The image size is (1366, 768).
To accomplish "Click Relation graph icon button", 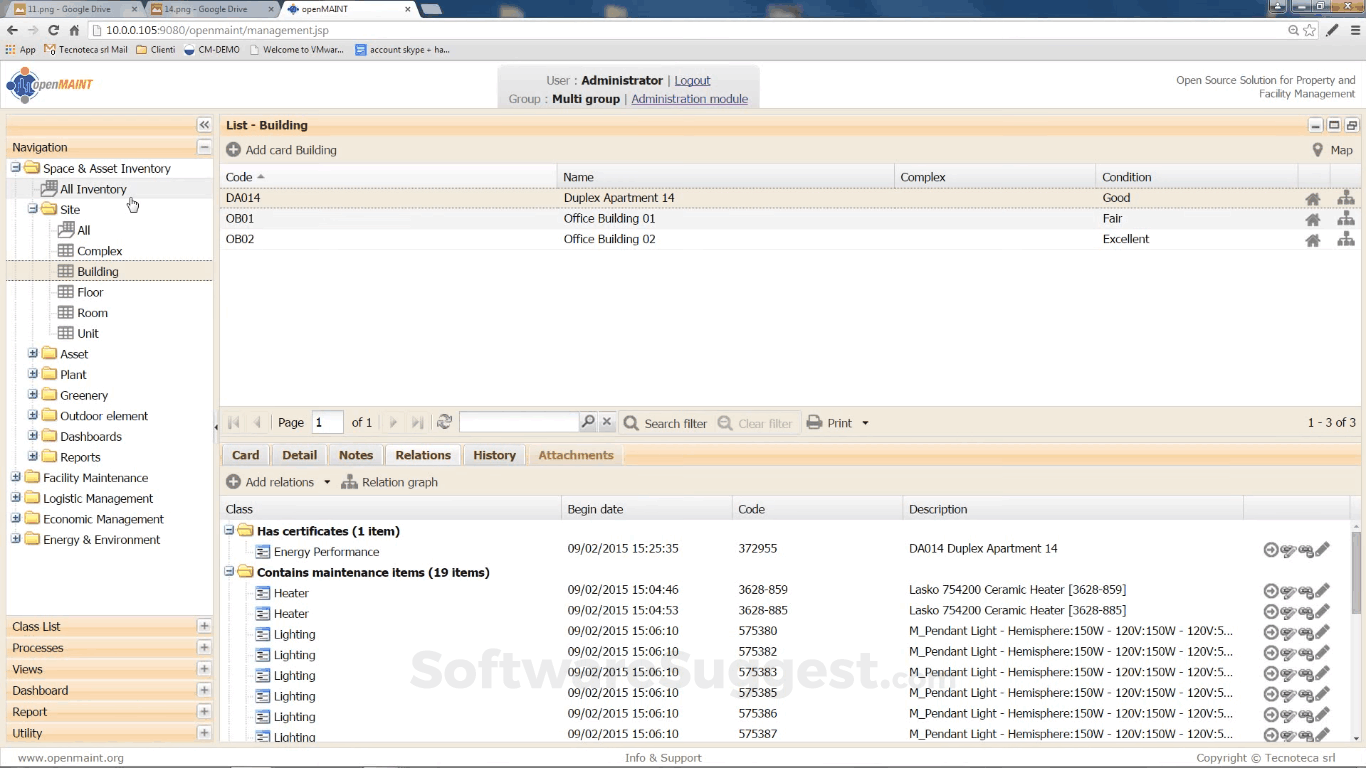I will click(x=349, y=482).
